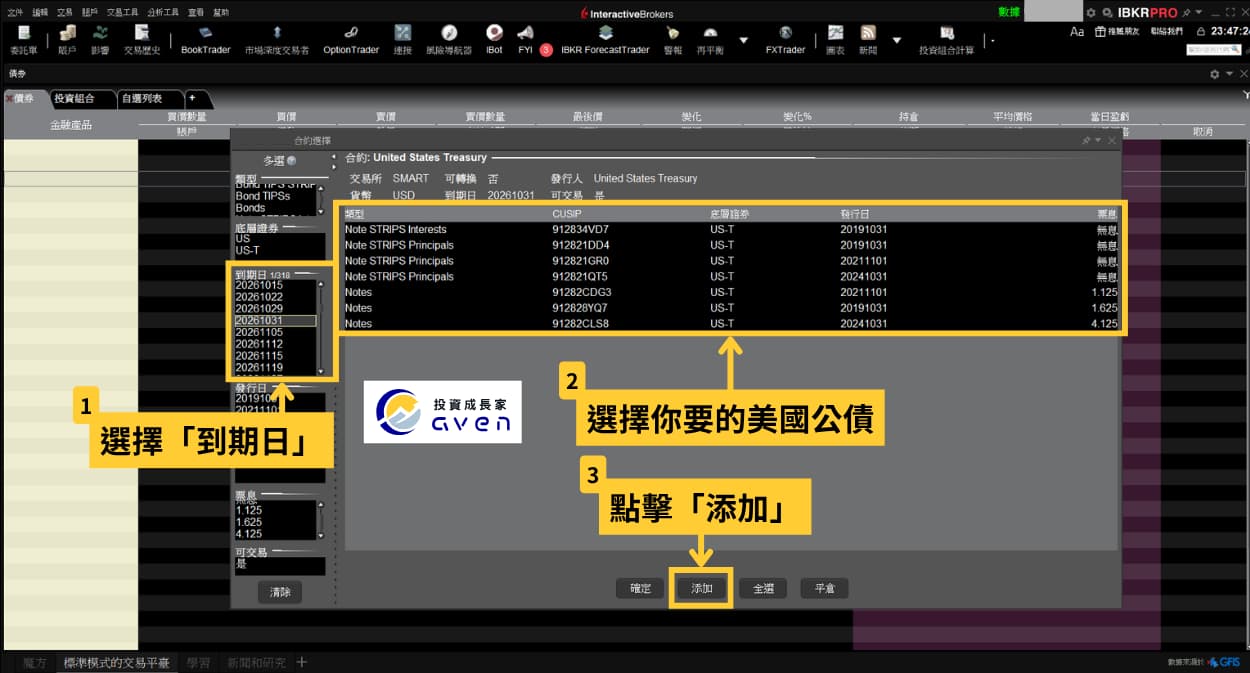Image resolution: width=1250 pixels, height=673 pixels.
Task: Open 投資組合計算 portfolio calculator
Action: [946, 40]
